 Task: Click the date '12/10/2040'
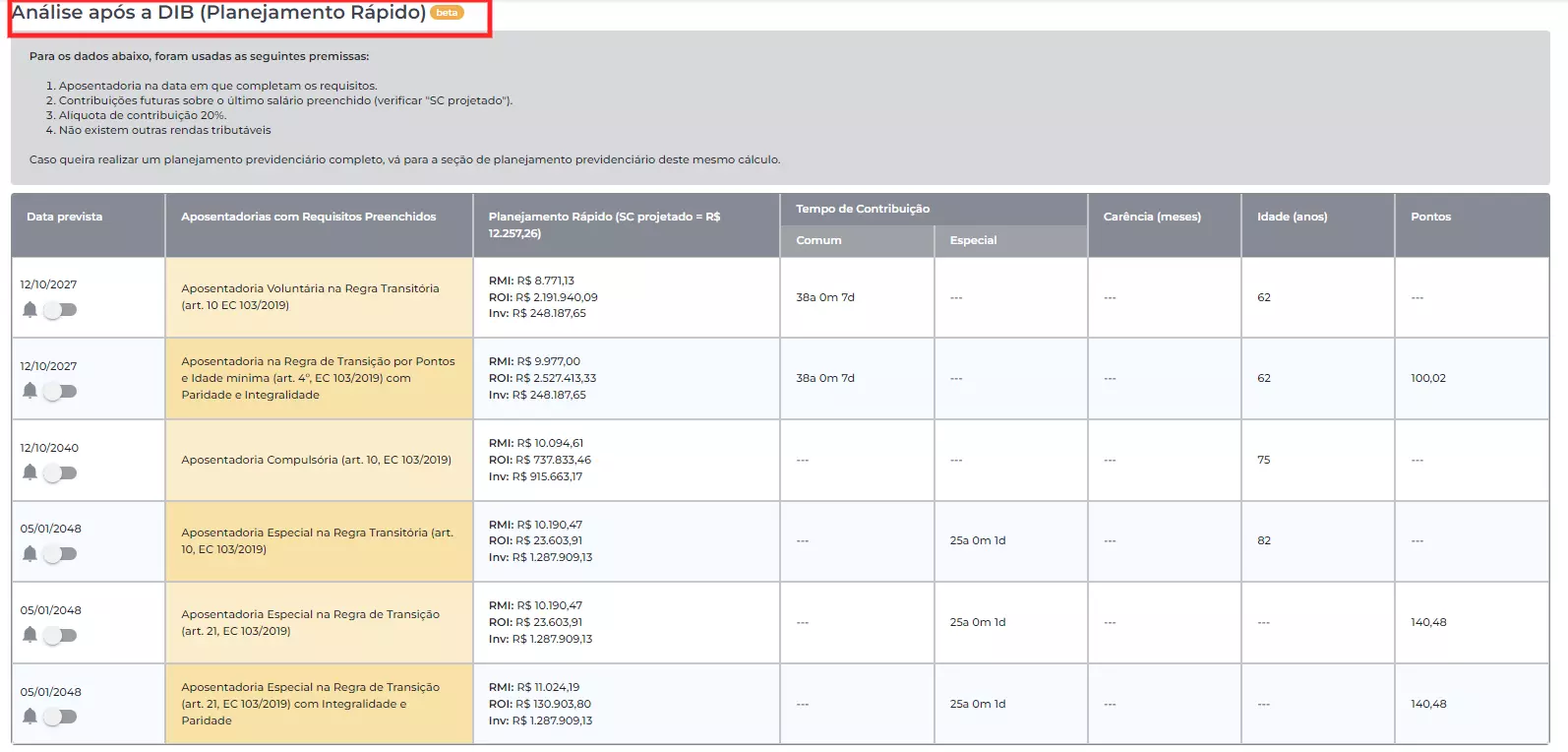point(49,448)
